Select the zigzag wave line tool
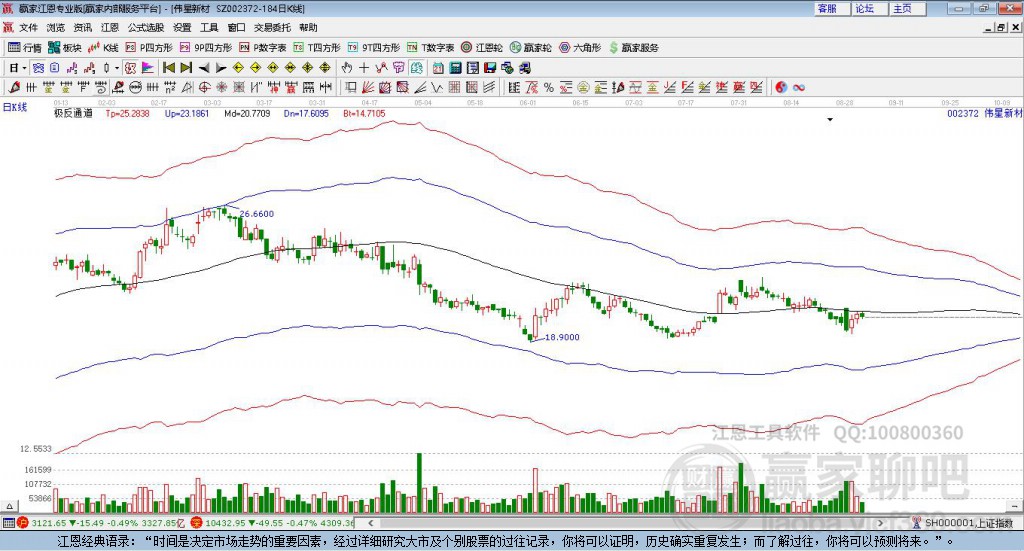1024x551 pixels. (436, 87)
